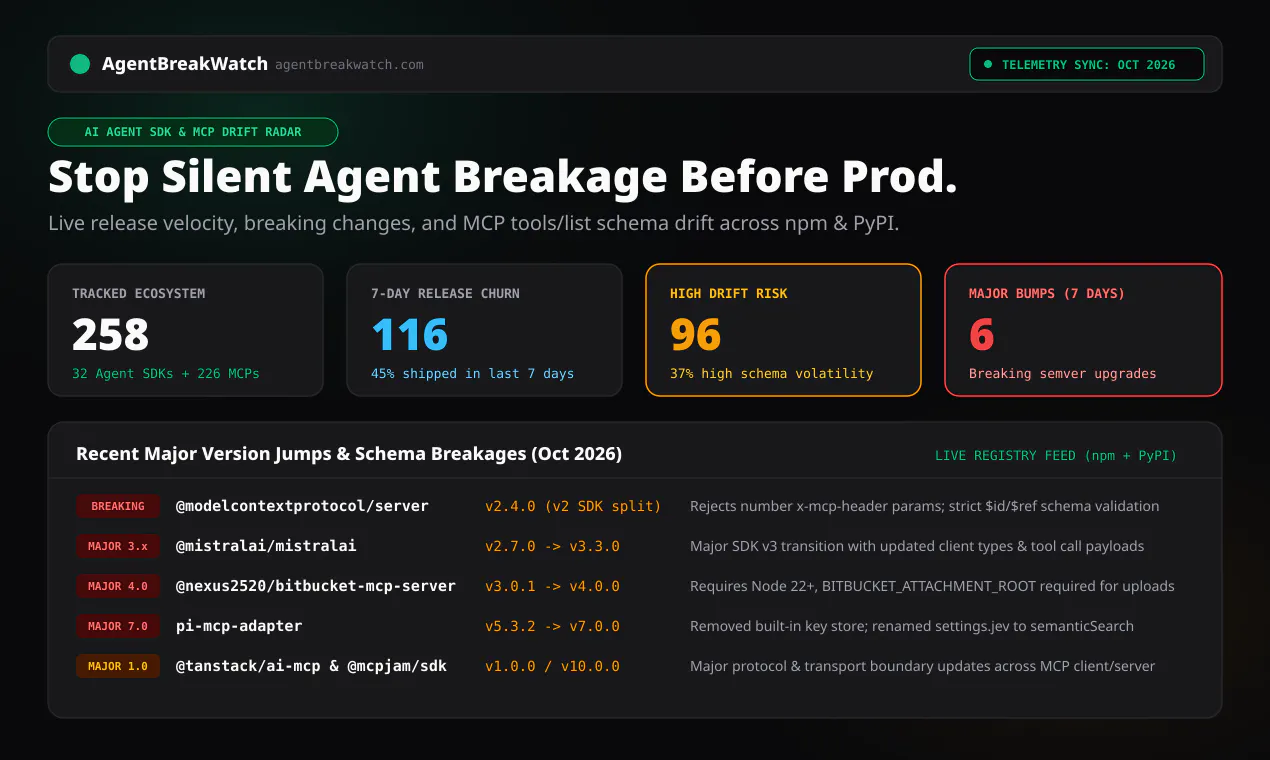
Task: Click the Stop Silent Agent Breakage headline
Action: (x=503, y=177)
